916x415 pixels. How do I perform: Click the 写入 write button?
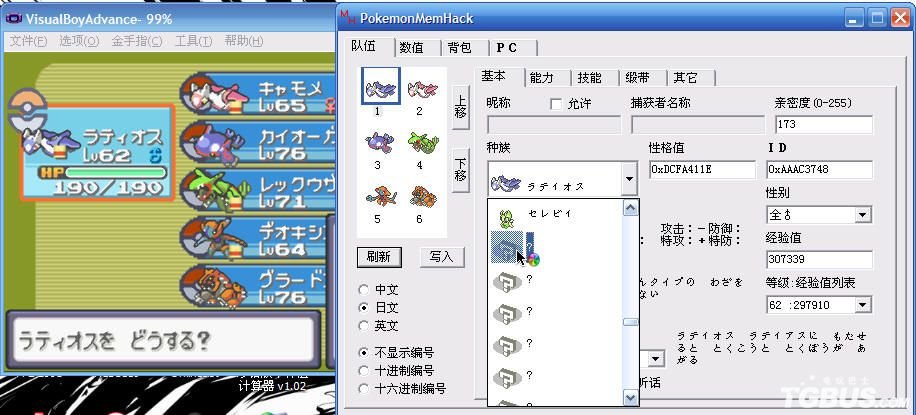coord(441,257)
